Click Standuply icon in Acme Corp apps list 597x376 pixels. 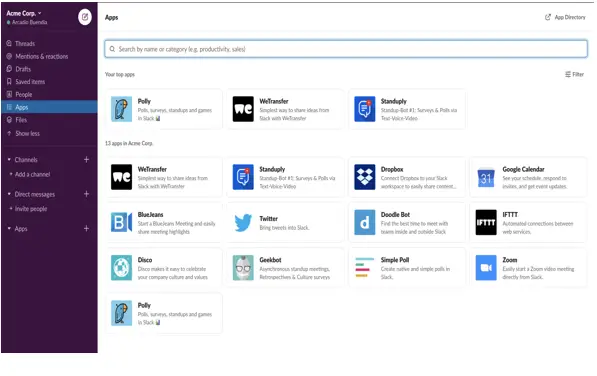(243, 177)
